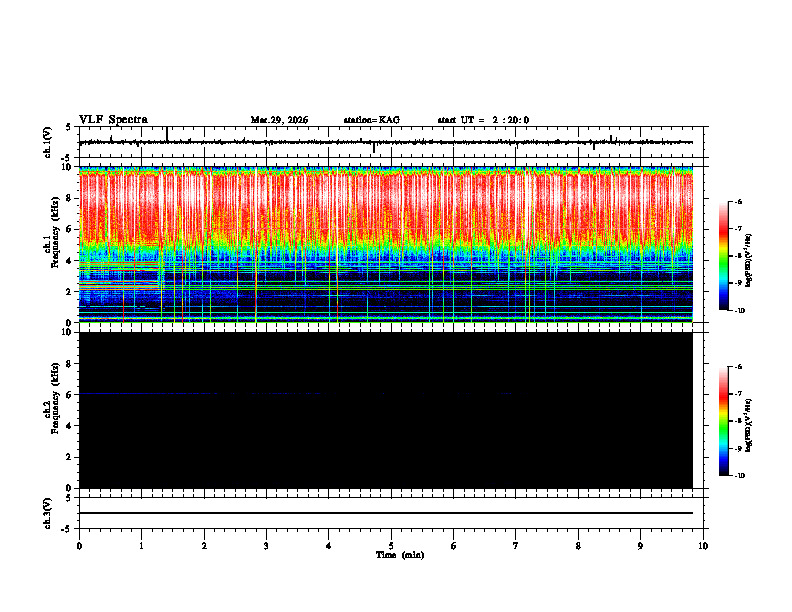This screenshot has height=612, width=792.
Task: Click the -9 label on ch.2 color scale
Action: click(x=738, y=448)
